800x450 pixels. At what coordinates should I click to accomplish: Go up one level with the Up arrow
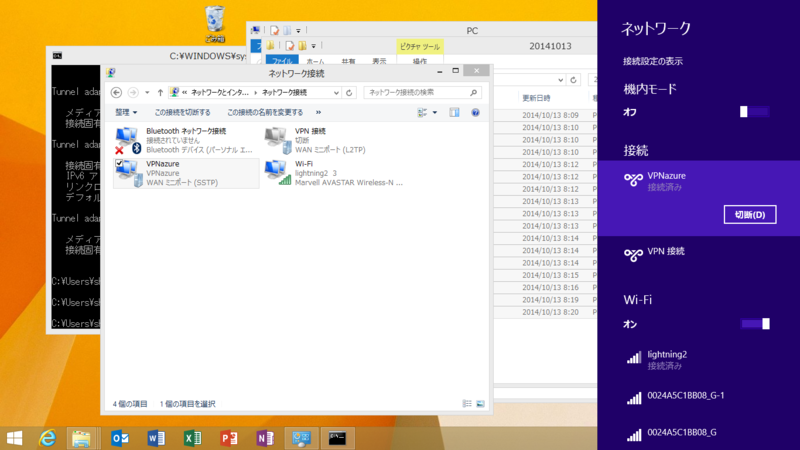(x=160, y=92)
